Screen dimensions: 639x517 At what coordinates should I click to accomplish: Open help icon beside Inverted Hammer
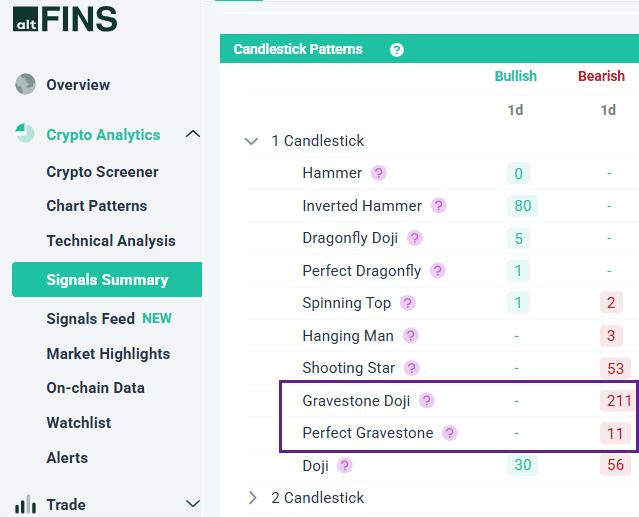point(439,206)
